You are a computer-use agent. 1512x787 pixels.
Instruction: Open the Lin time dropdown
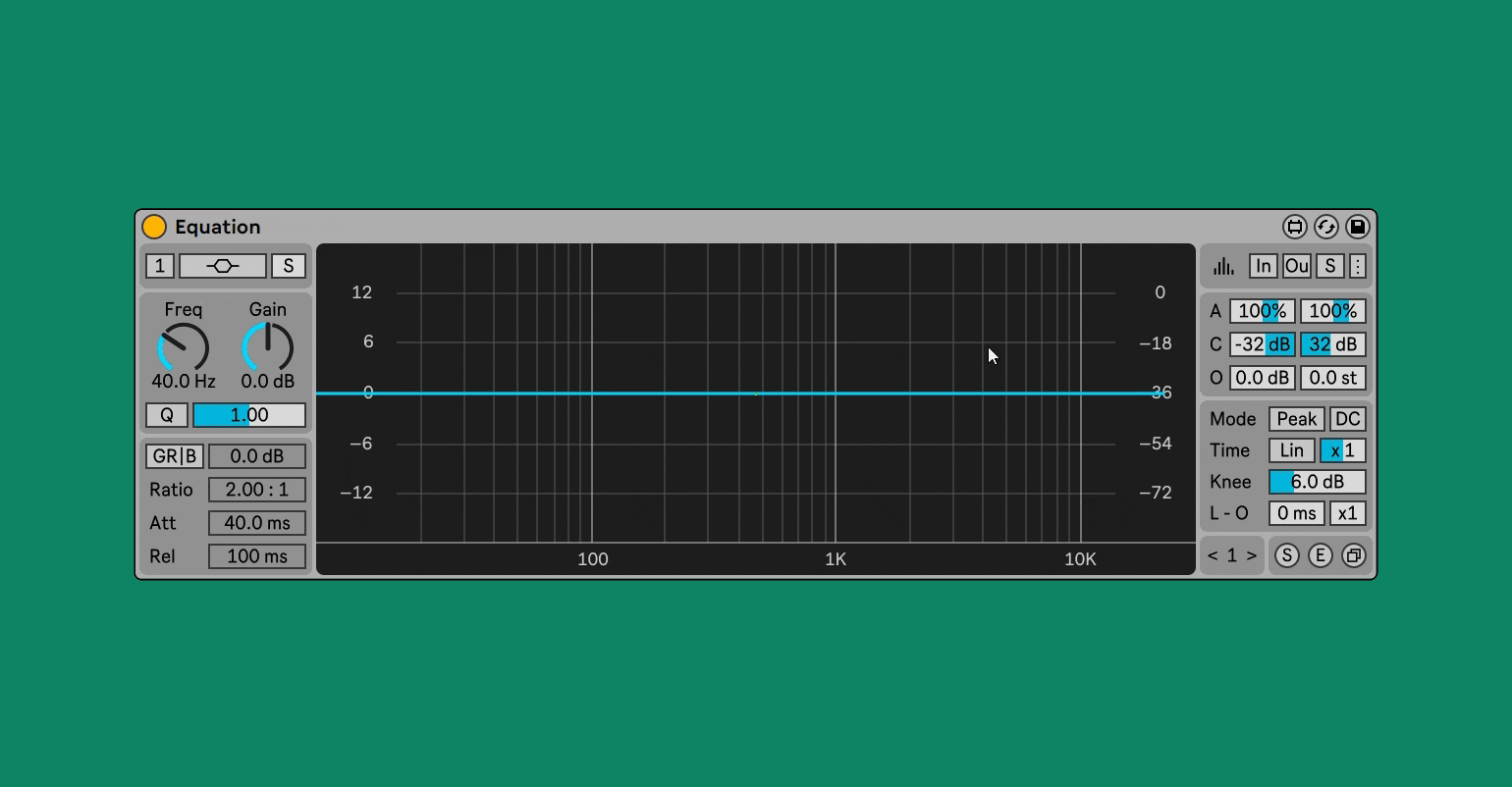click(1291, 450)
